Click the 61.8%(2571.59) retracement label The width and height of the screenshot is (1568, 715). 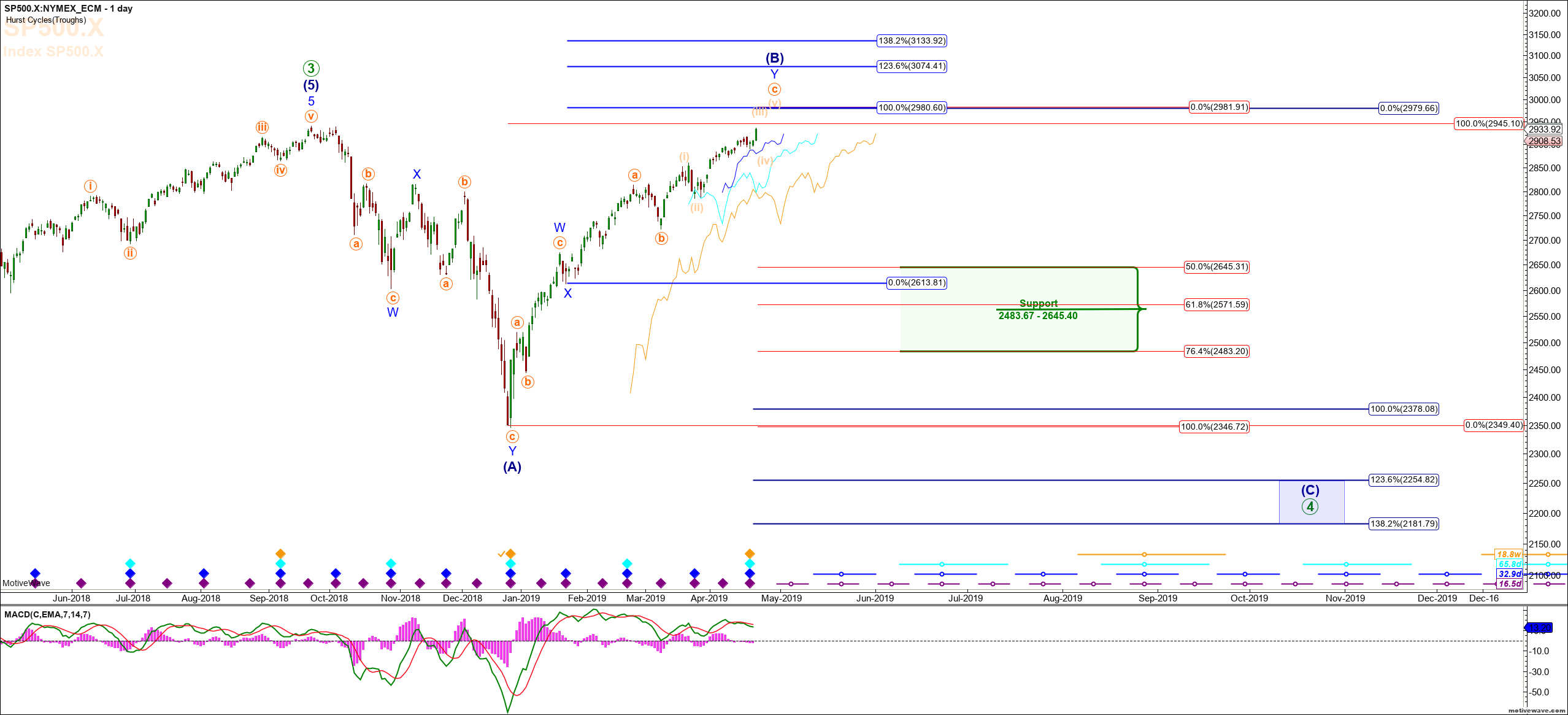pos(1216,304)
